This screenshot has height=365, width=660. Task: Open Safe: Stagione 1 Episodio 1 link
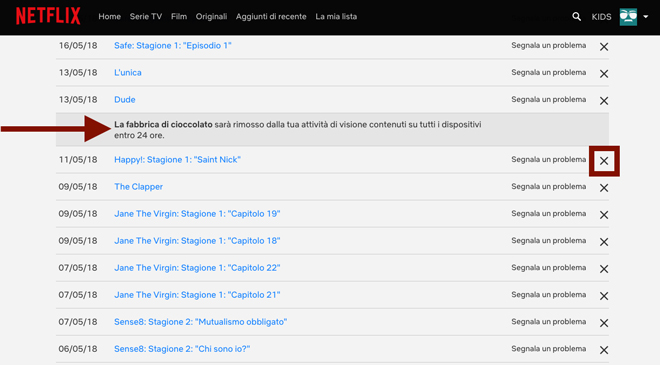coord(173,45)
